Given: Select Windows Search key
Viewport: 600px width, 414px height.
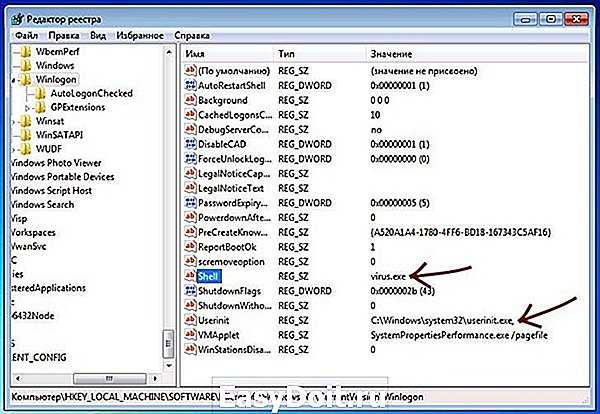Looking at the screenshot, I should tap(42, 205).
